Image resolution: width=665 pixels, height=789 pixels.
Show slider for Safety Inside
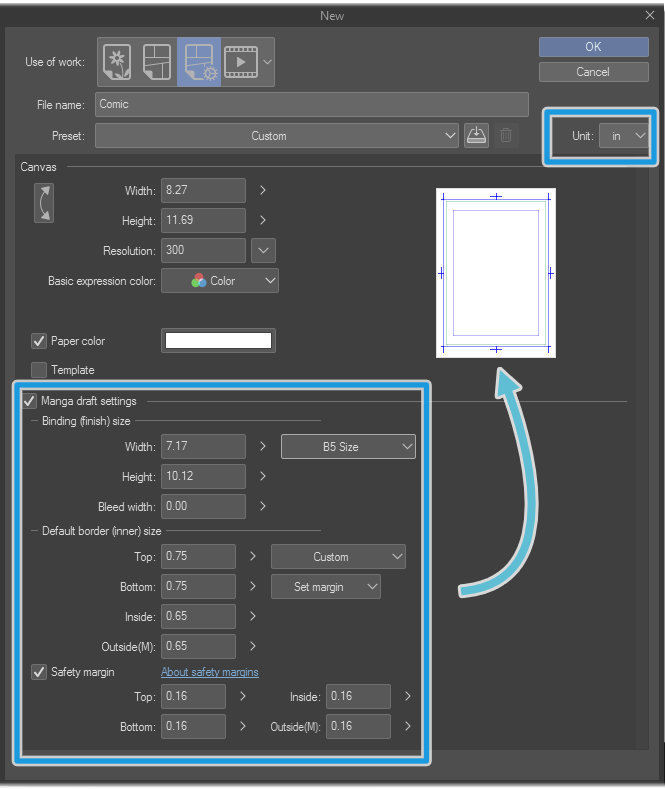click(x=407, y=696)
